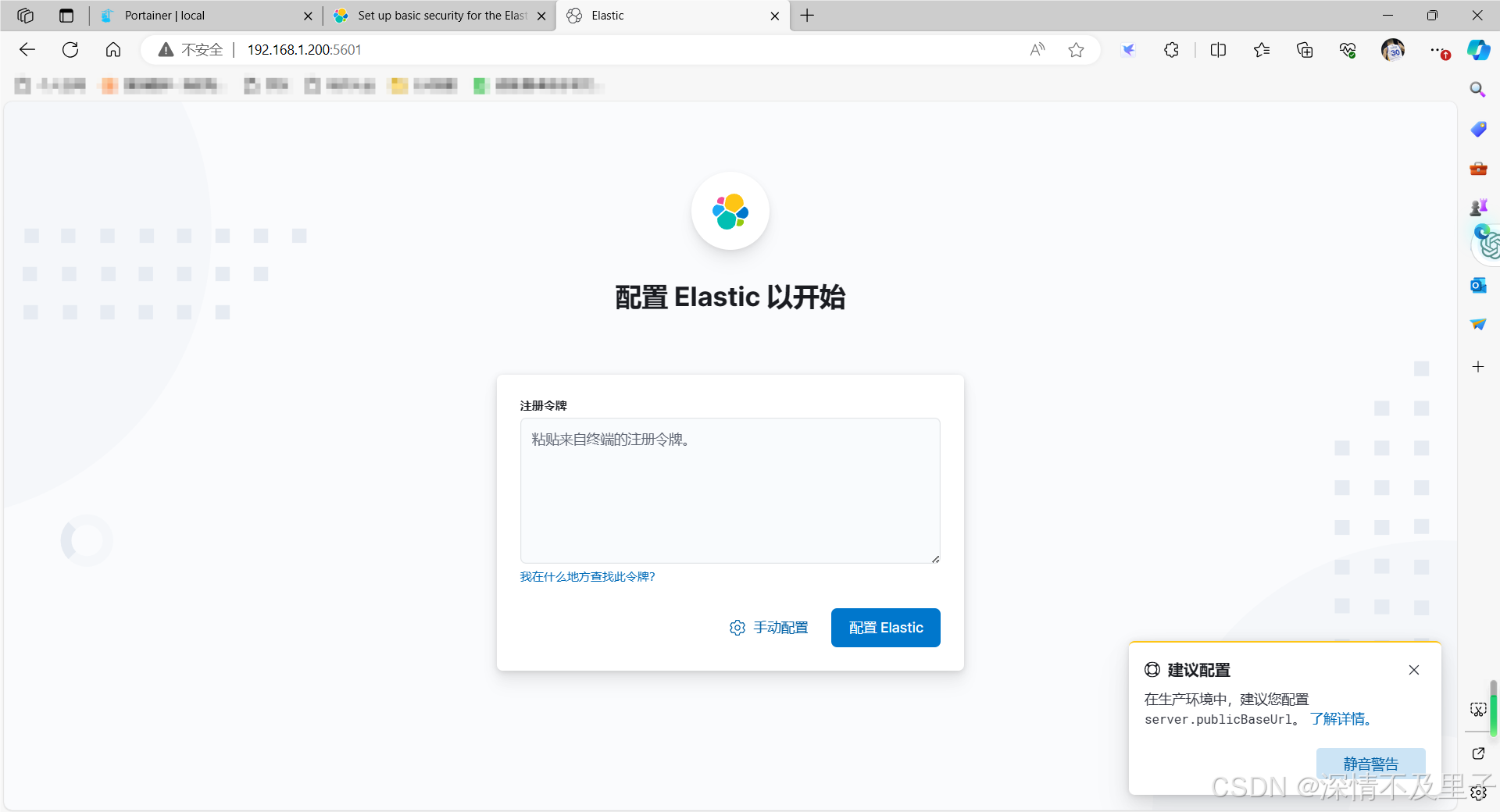Click the Elastic logo circle
Screen dimensions: 1500x812
point(730,211)
